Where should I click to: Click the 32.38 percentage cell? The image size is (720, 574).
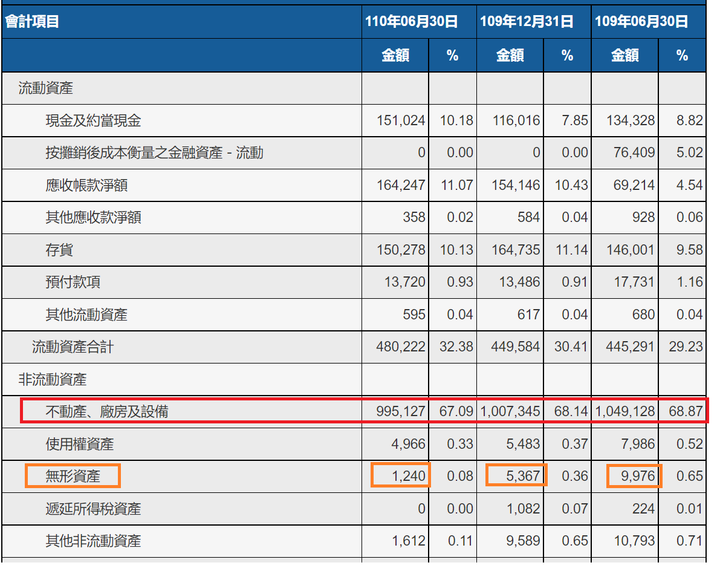tap(456, 347)
